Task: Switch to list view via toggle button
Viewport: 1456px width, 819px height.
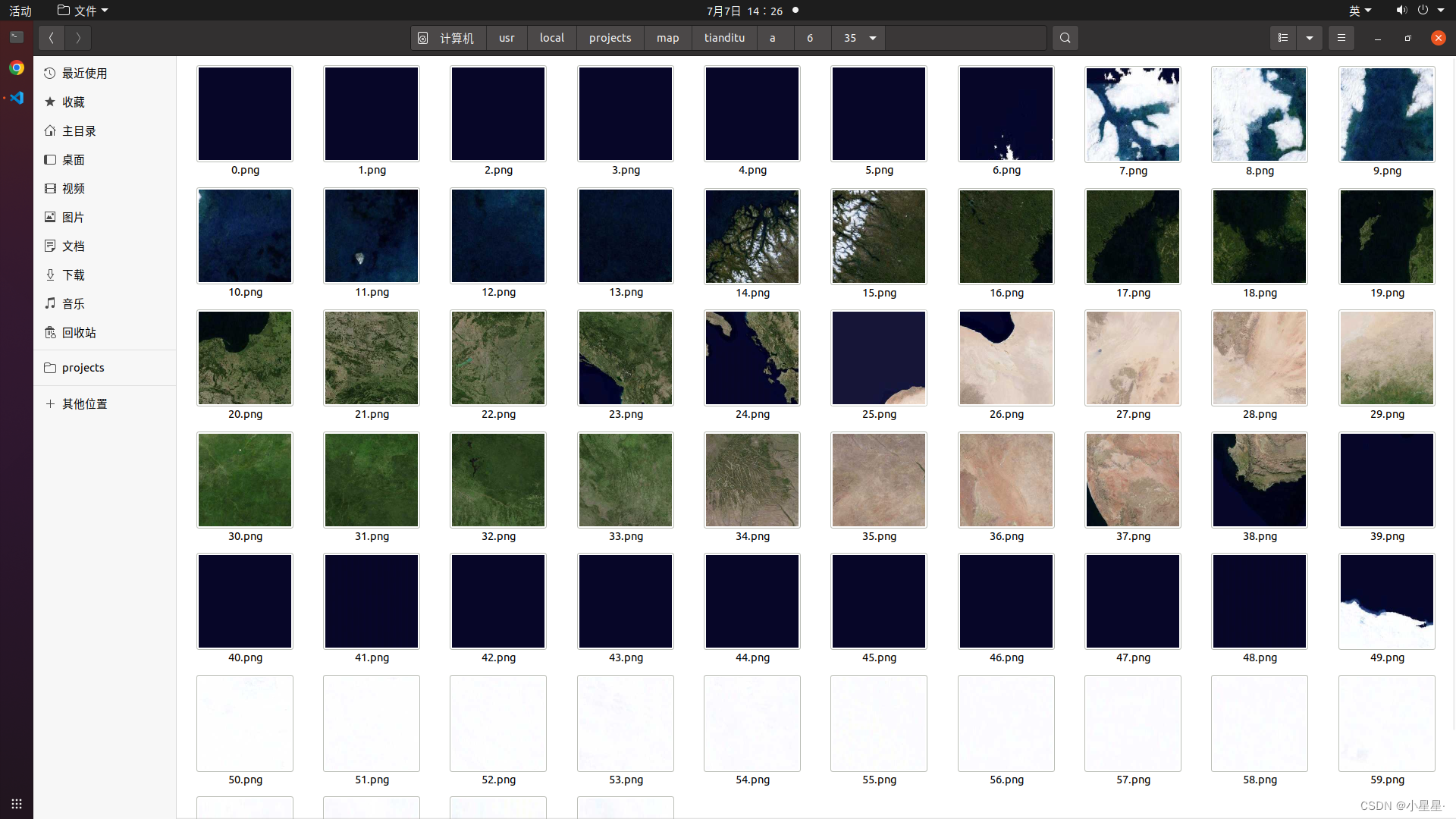Action: tap(1283, 38)
